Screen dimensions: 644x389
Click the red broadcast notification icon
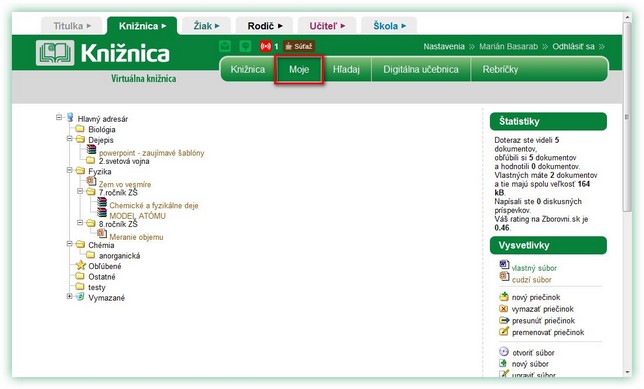pyautogui.click(x=266, y=46)
